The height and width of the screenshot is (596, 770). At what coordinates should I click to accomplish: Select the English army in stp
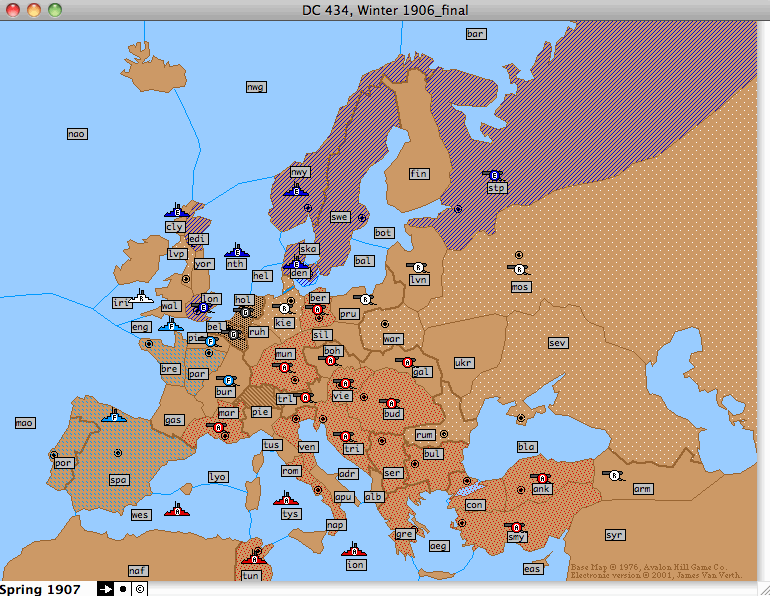[x=493, y=175]
